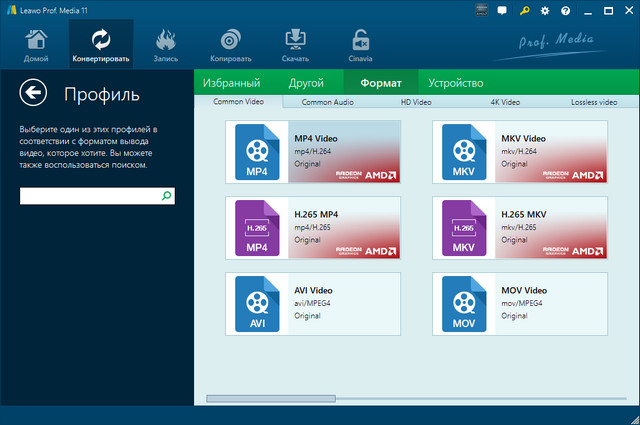This screenshot has height=425, width=640.
Task: Choose the H.265 MKV profile
Action: coord(519,227)
